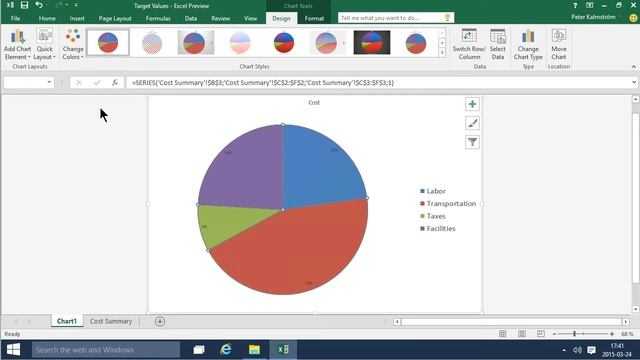
Task: Open the Page Layout tab
Action: (115, 18)
